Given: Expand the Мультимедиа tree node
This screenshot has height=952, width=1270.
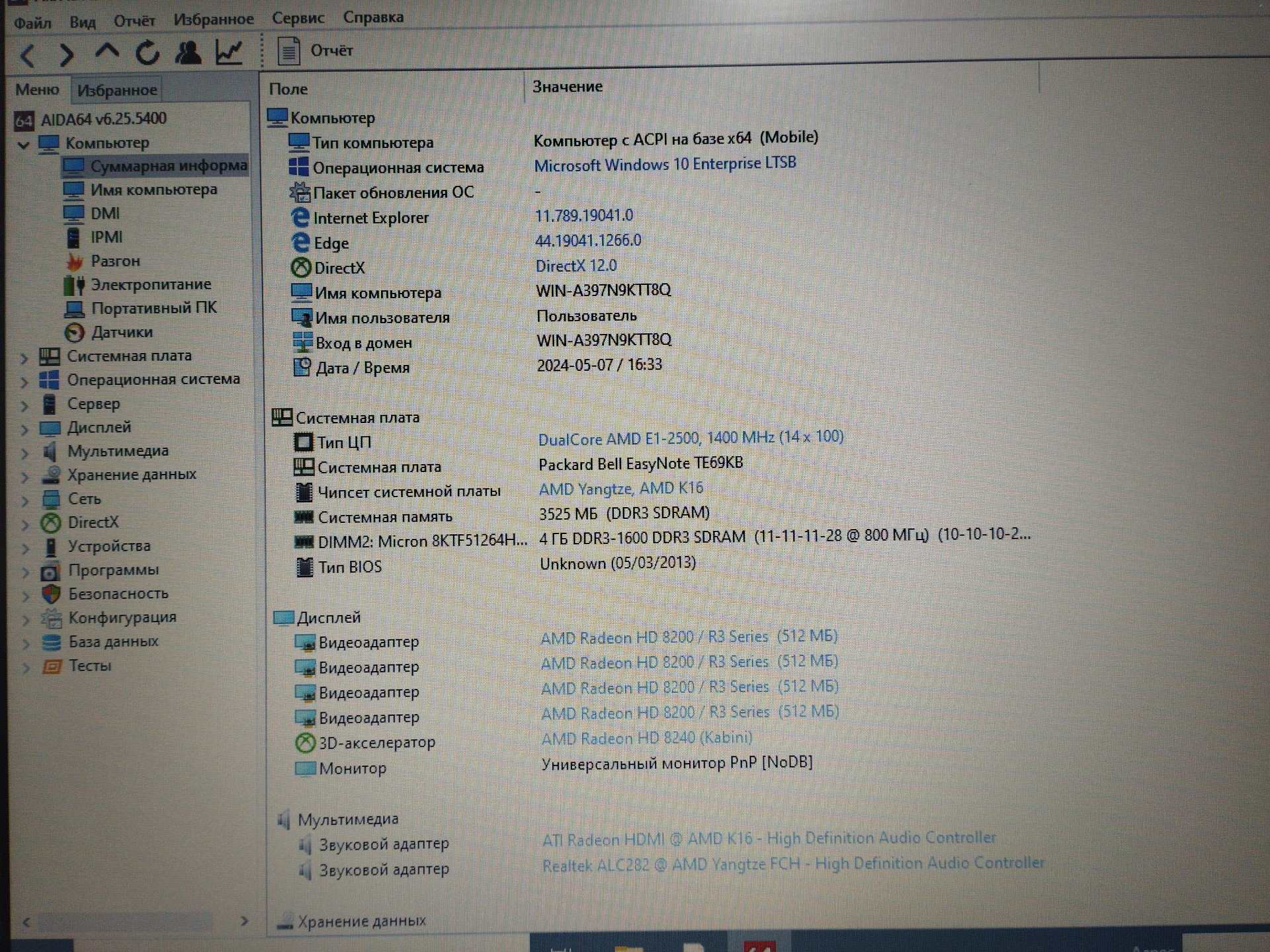Looking at the screenshot, I should pos(25,454).
